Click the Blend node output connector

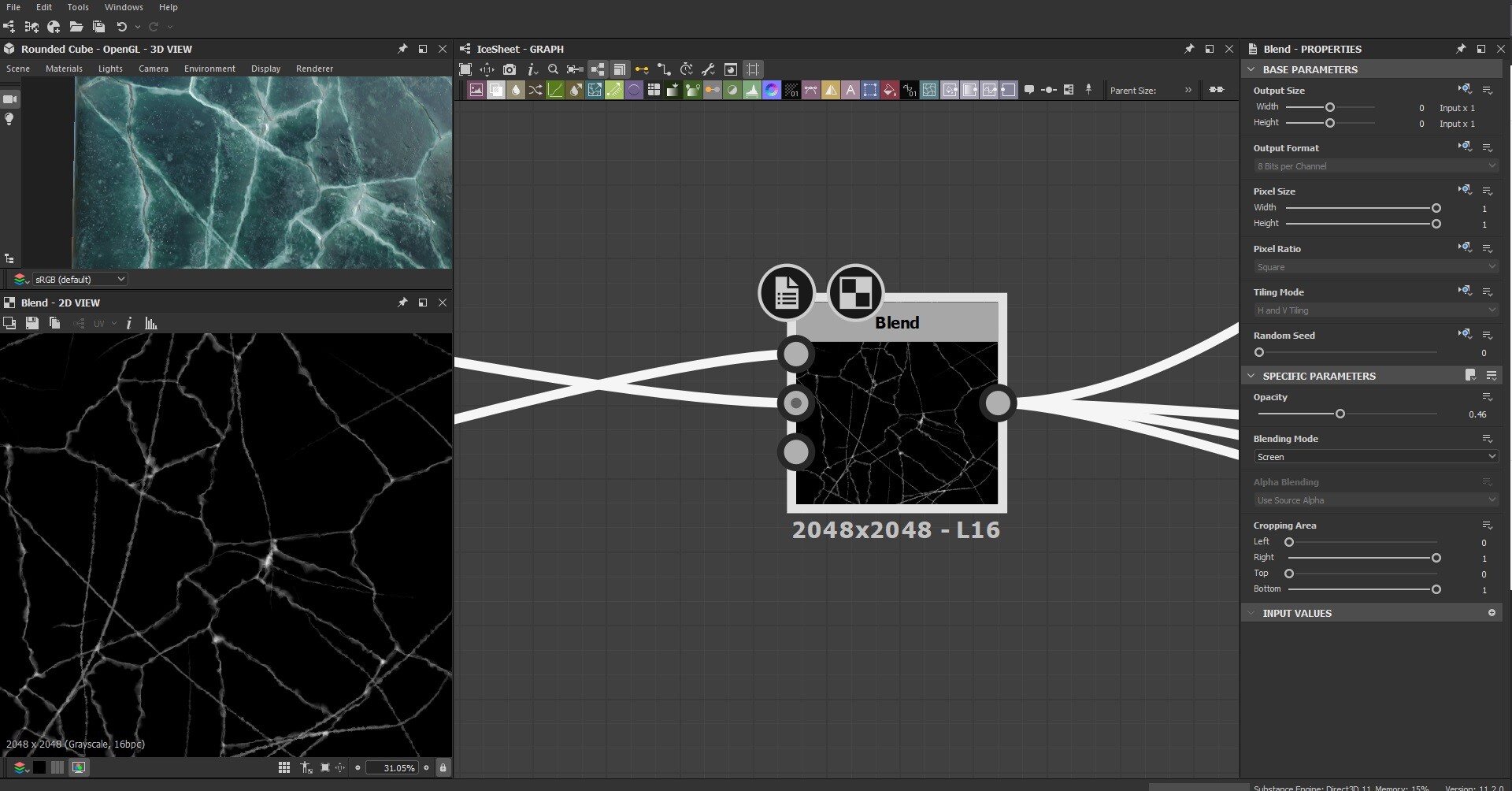point(998,403)
